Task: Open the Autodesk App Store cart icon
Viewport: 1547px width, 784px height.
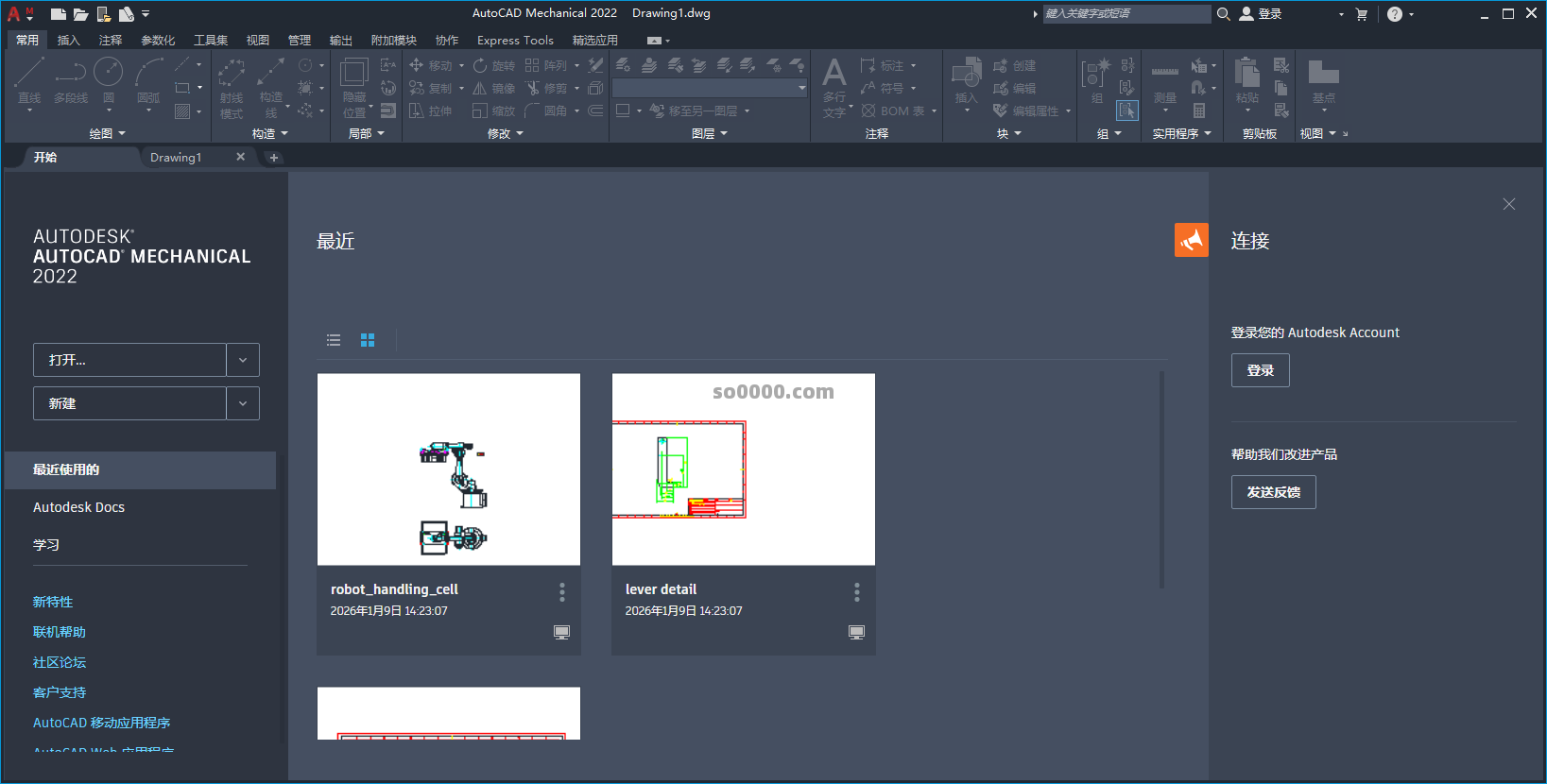Action: tap(1361, 14)
